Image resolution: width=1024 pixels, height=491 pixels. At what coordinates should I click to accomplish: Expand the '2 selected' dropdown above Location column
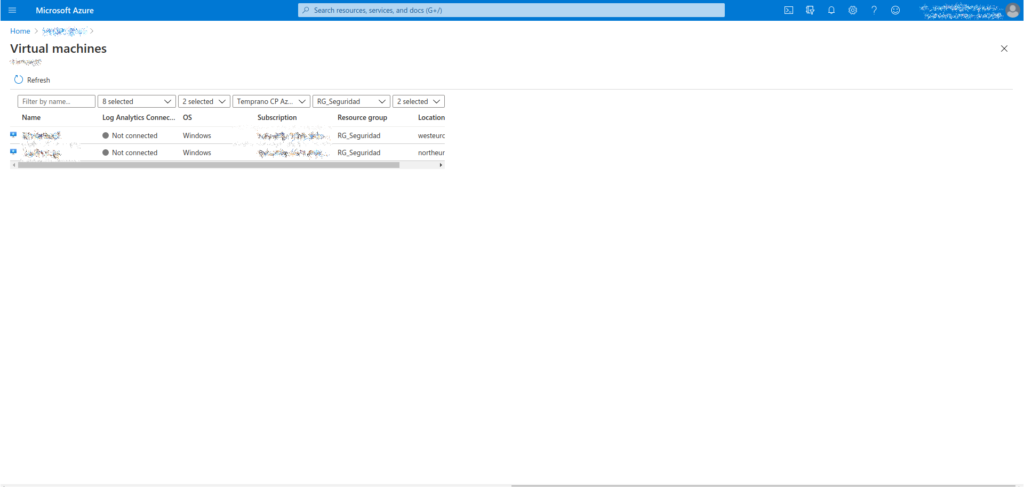(x=419, y=101)
